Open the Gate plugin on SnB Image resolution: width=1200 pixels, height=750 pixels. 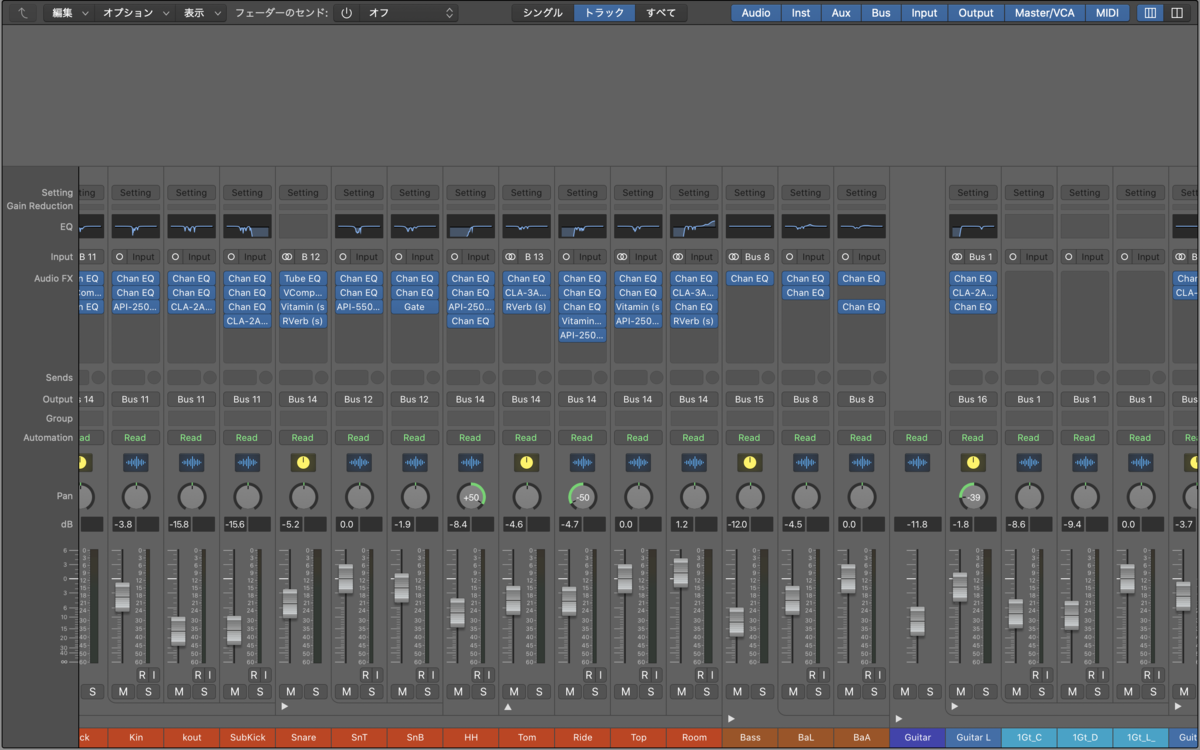click(414, 307)
